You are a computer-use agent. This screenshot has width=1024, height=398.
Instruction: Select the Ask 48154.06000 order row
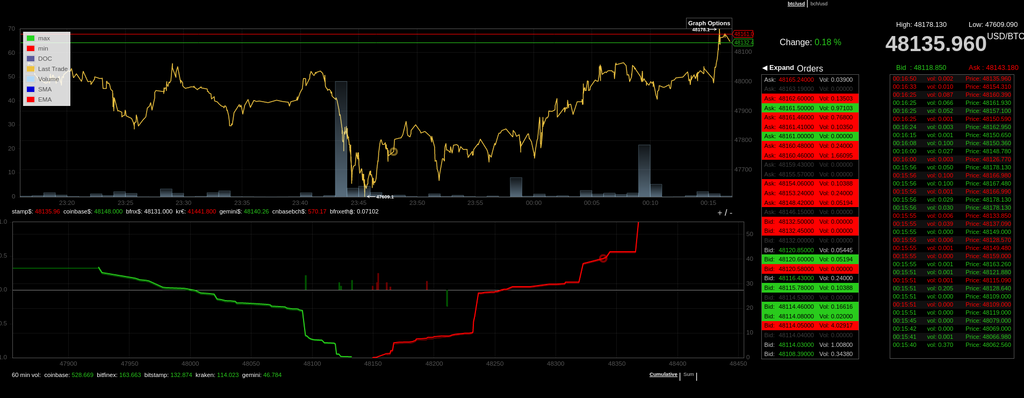tap(810, 184)
